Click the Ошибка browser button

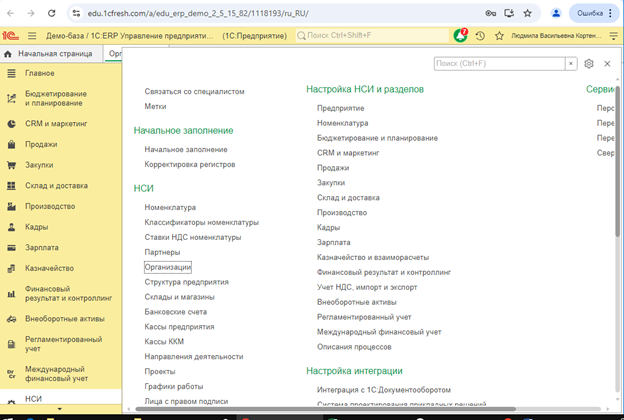point(594,13)
